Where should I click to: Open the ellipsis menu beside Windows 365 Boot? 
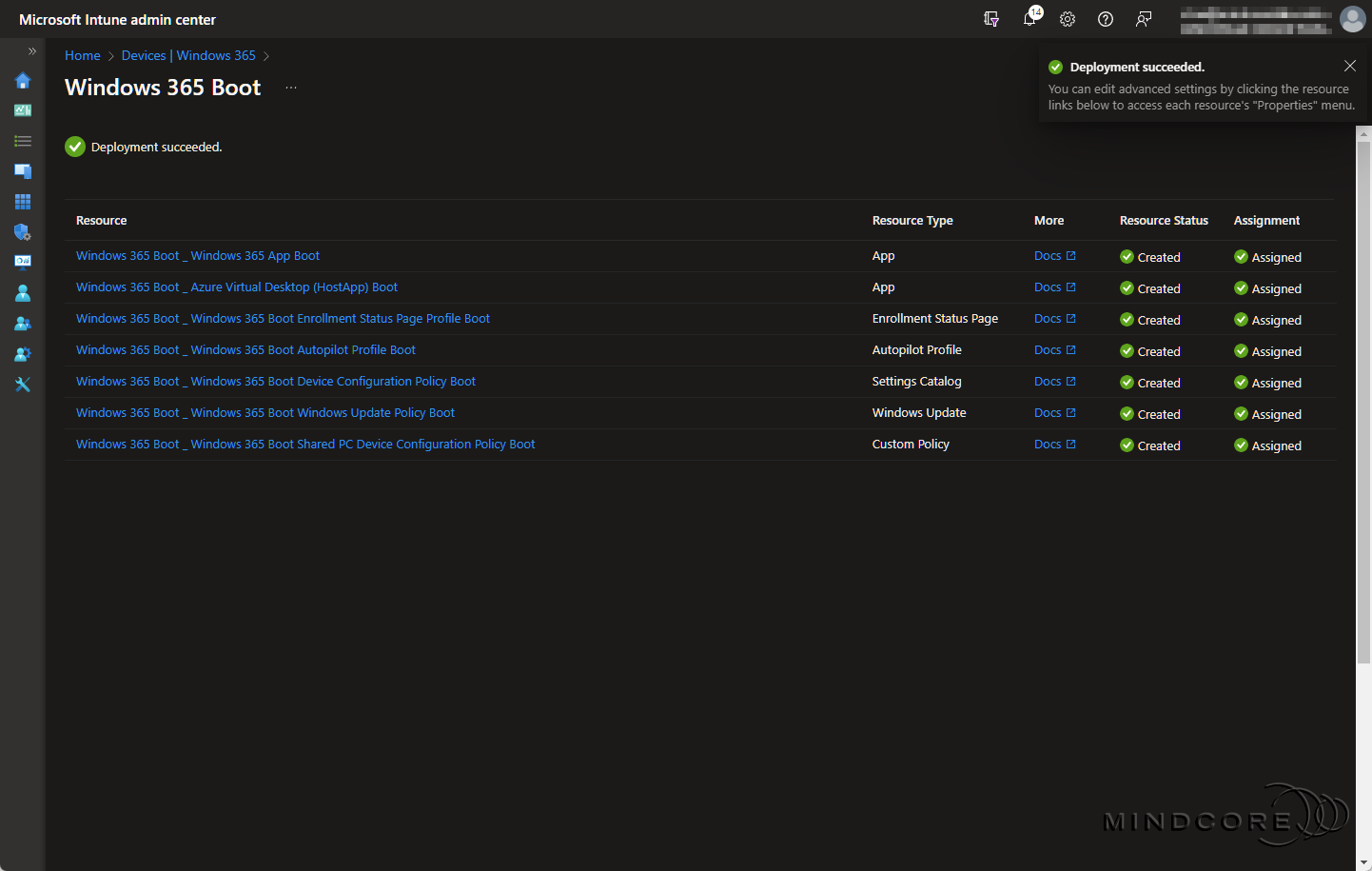click(x=291, y=88)
